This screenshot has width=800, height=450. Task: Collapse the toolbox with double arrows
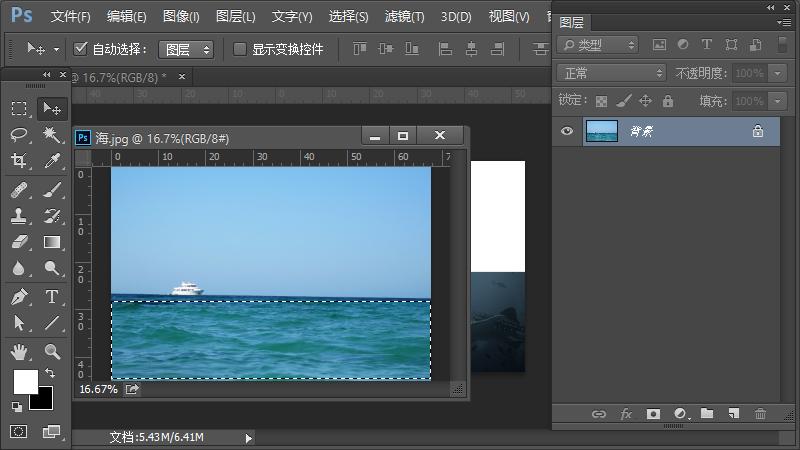46,74
